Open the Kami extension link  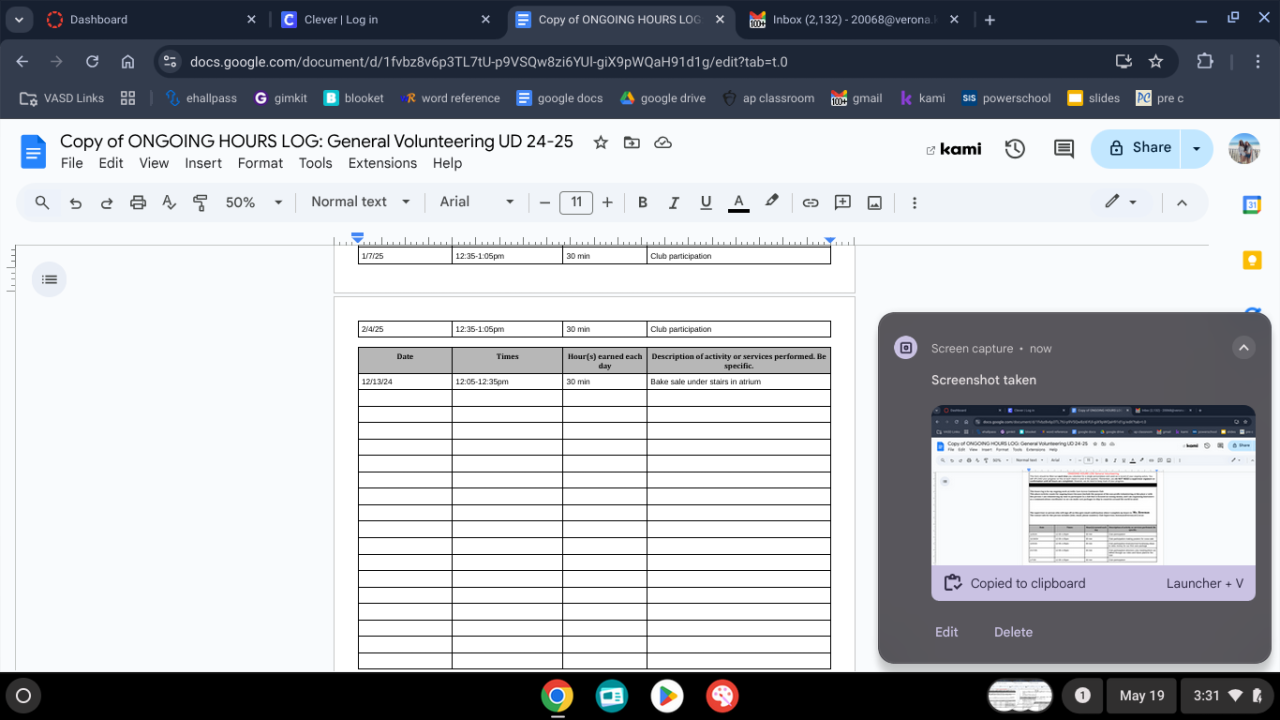(954, 149)
